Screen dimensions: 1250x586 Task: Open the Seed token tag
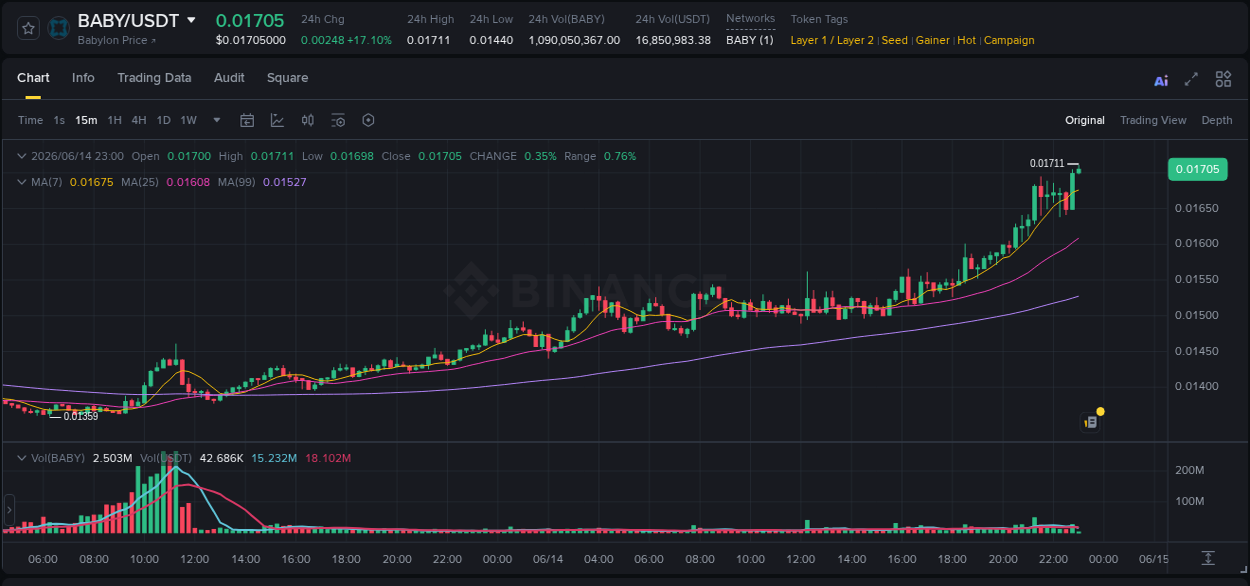pyautogui.click(x=894, y=40)
